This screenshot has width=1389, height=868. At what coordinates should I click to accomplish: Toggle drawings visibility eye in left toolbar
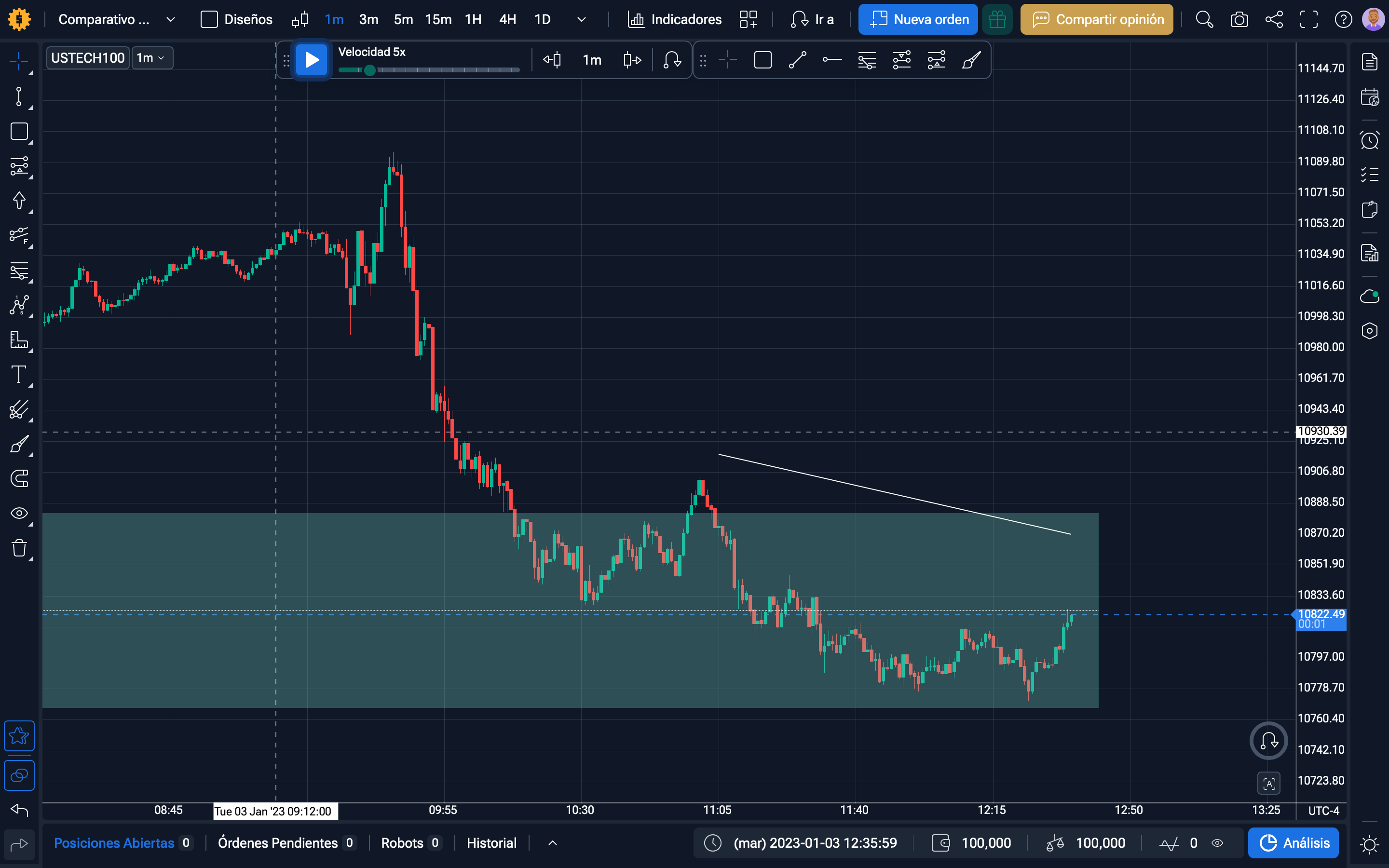pyautogui.click(x=19, y=513)
